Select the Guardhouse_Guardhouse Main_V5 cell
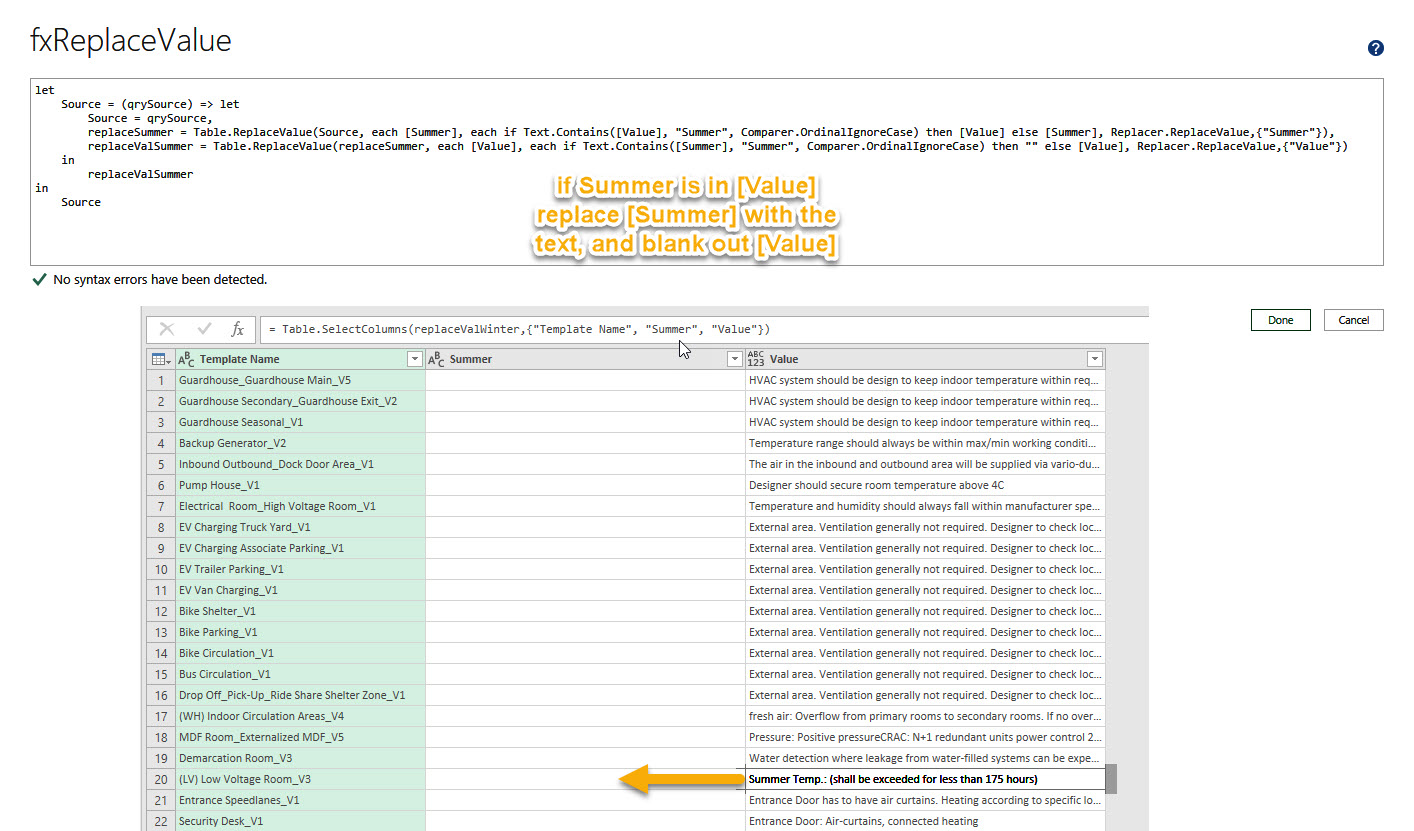 coord(300,380)
